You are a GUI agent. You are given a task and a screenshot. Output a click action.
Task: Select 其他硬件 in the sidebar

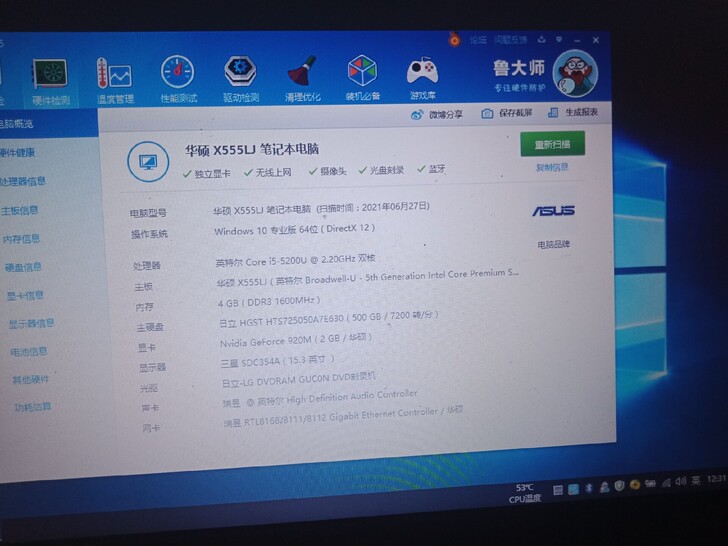coord(31,379)
